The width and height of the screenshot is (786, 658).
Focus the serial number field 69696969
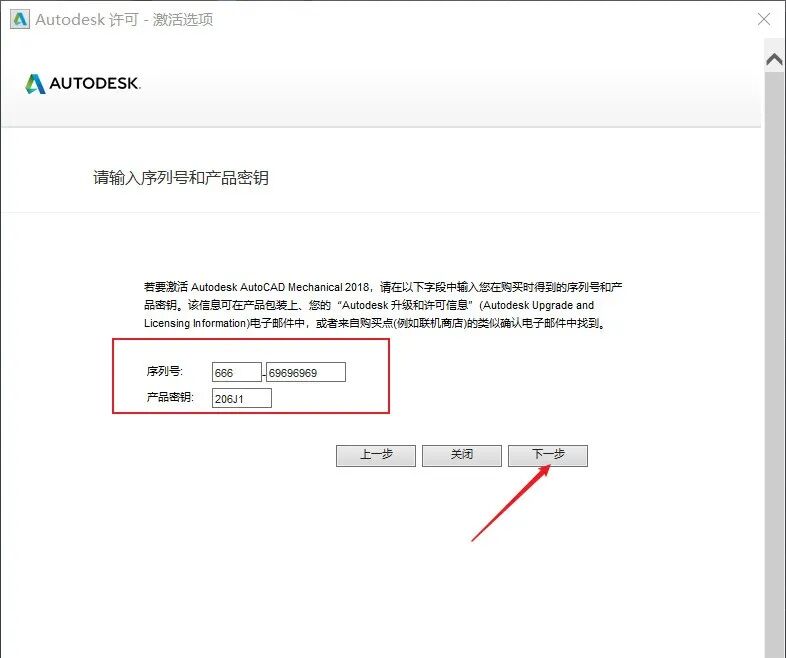pyautogui.click(x=306, y=372)
